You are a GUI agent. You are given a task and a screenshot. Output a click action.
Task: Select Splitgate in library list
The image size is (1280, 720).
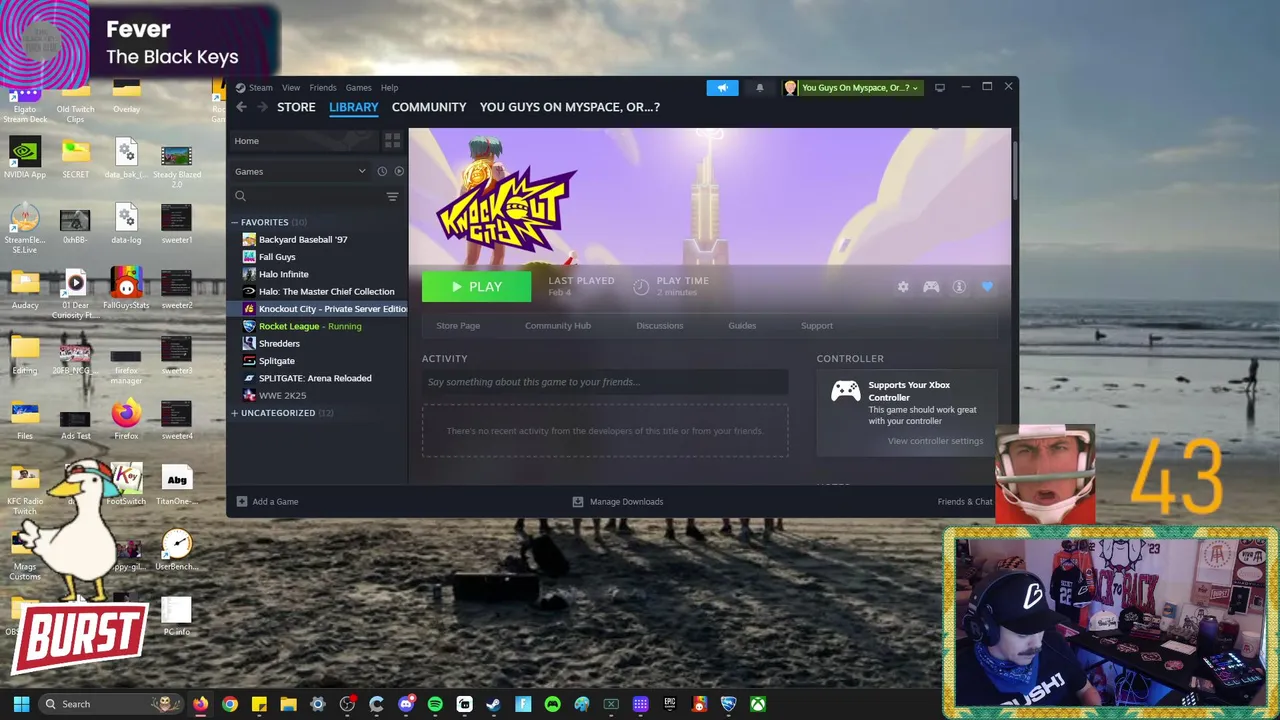click(277, 361)
